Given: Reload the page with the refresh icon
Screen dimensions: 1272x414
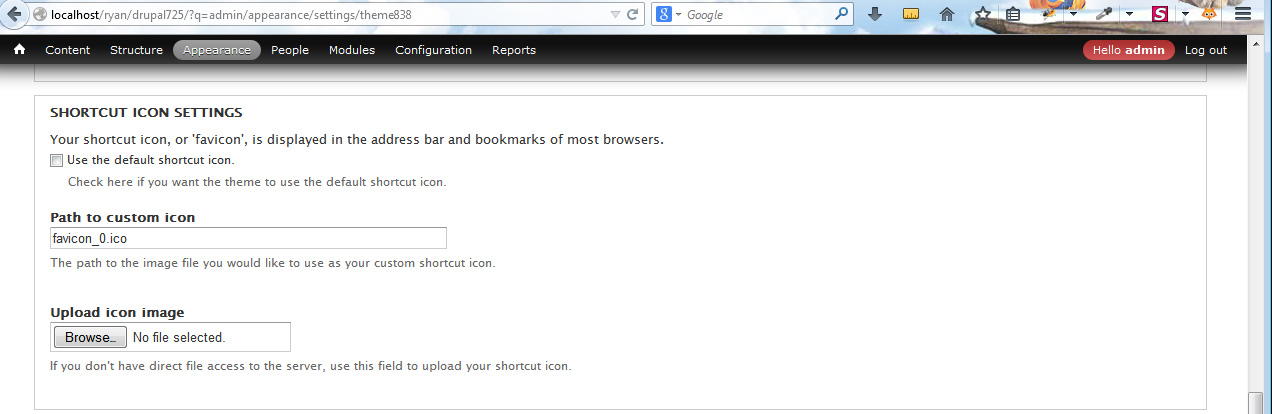Looking at the screenshot, I should point(632,15).
